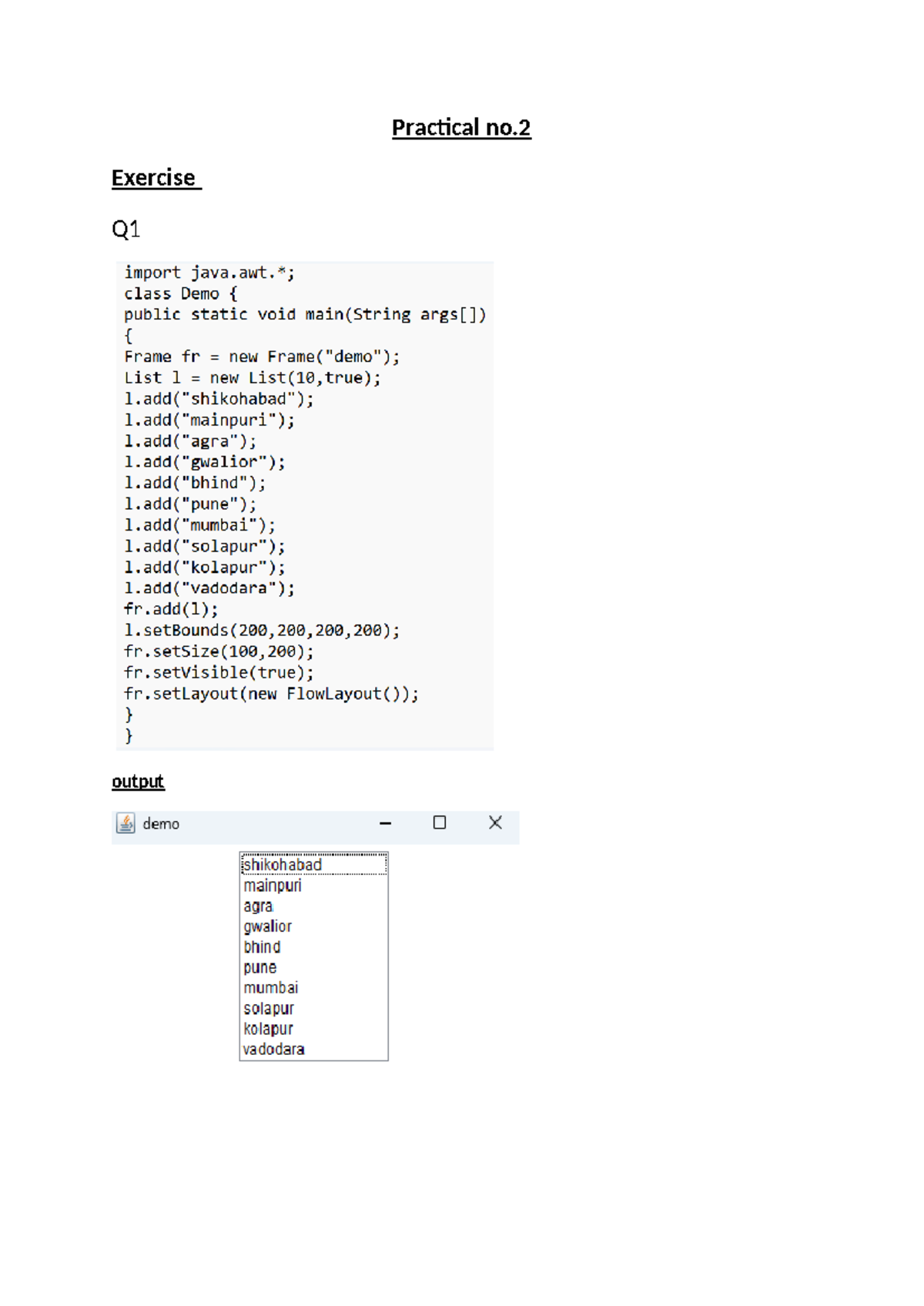Maximize the demo window

coord(440,822)
